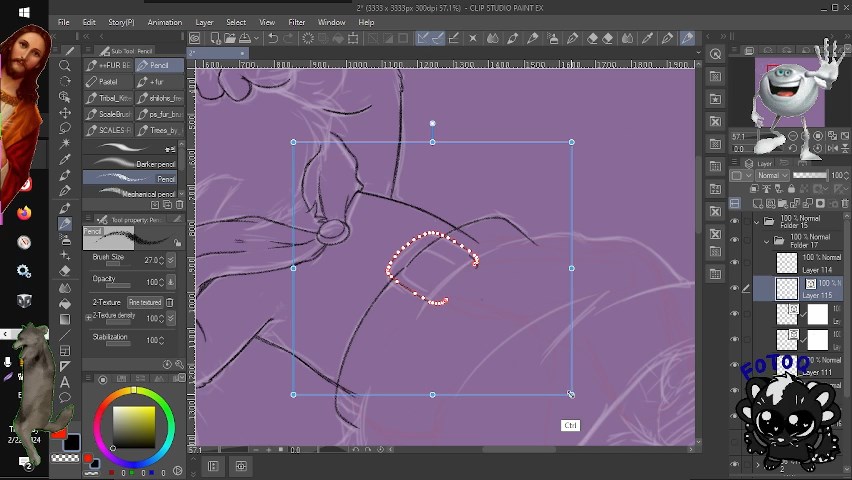852x480 pixels.
Task: Open the Filter menu
Action: point(297,22)
